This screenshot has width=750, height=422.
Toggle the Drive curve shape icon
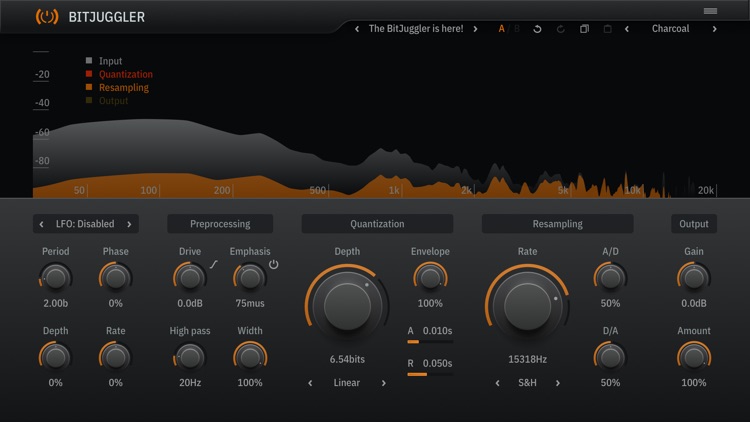[213, 264]
